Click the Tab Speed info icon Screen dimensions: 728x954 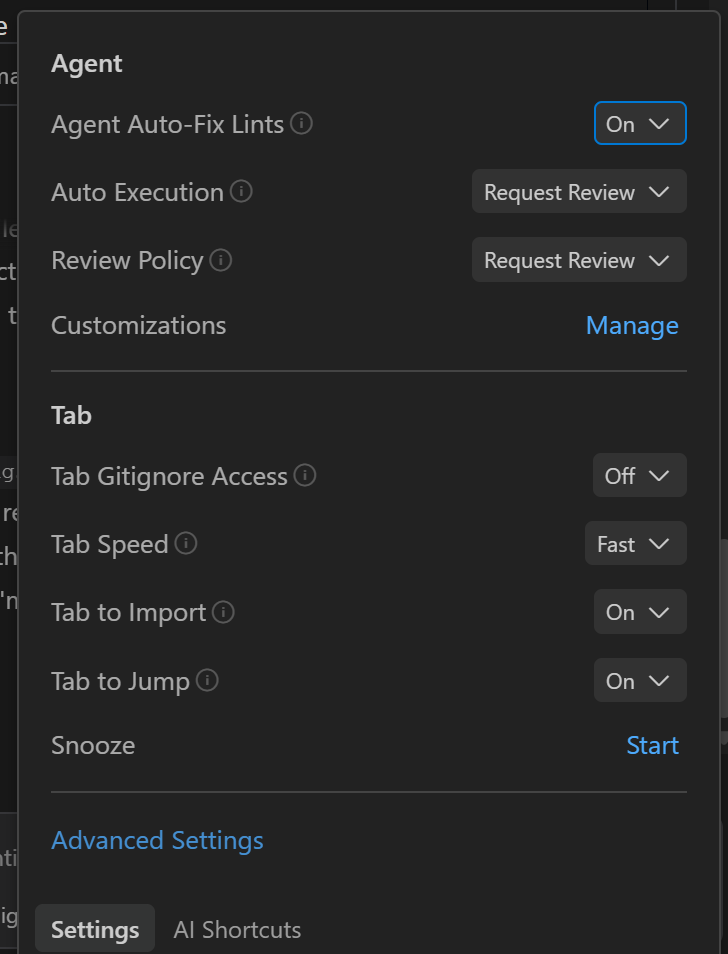click(x=186, y=543)
